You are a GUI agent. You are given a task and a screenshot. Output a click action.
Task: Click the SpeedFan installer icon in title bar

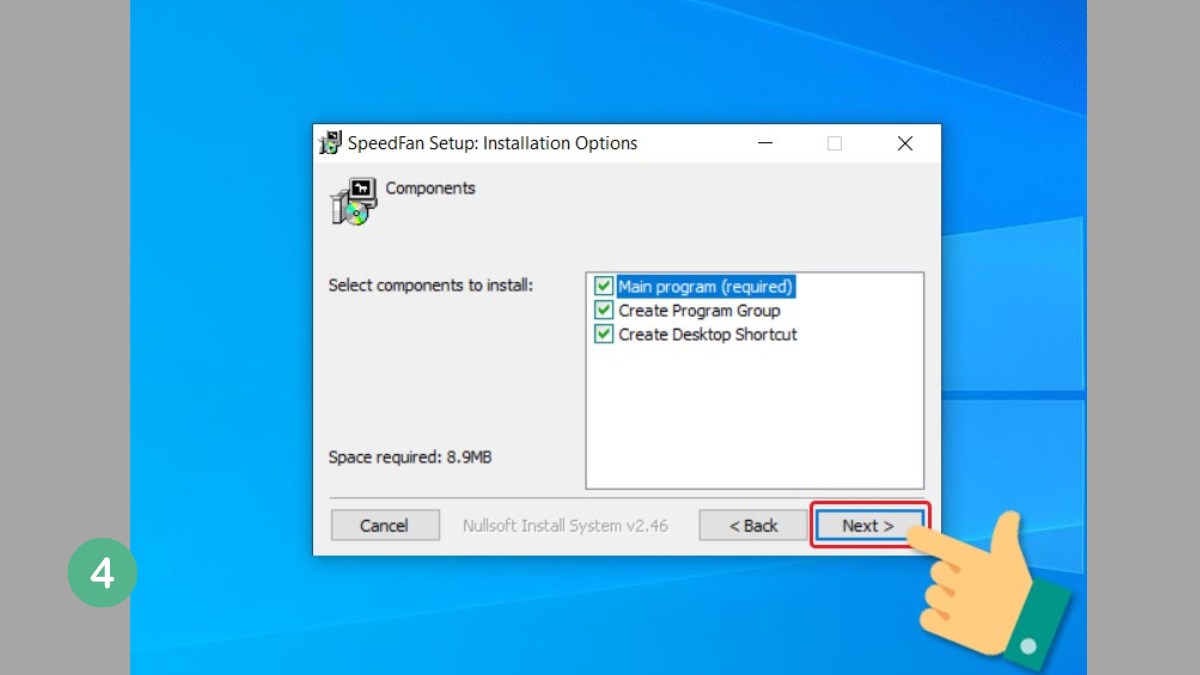pyautogui.click(x=330, y=143)
